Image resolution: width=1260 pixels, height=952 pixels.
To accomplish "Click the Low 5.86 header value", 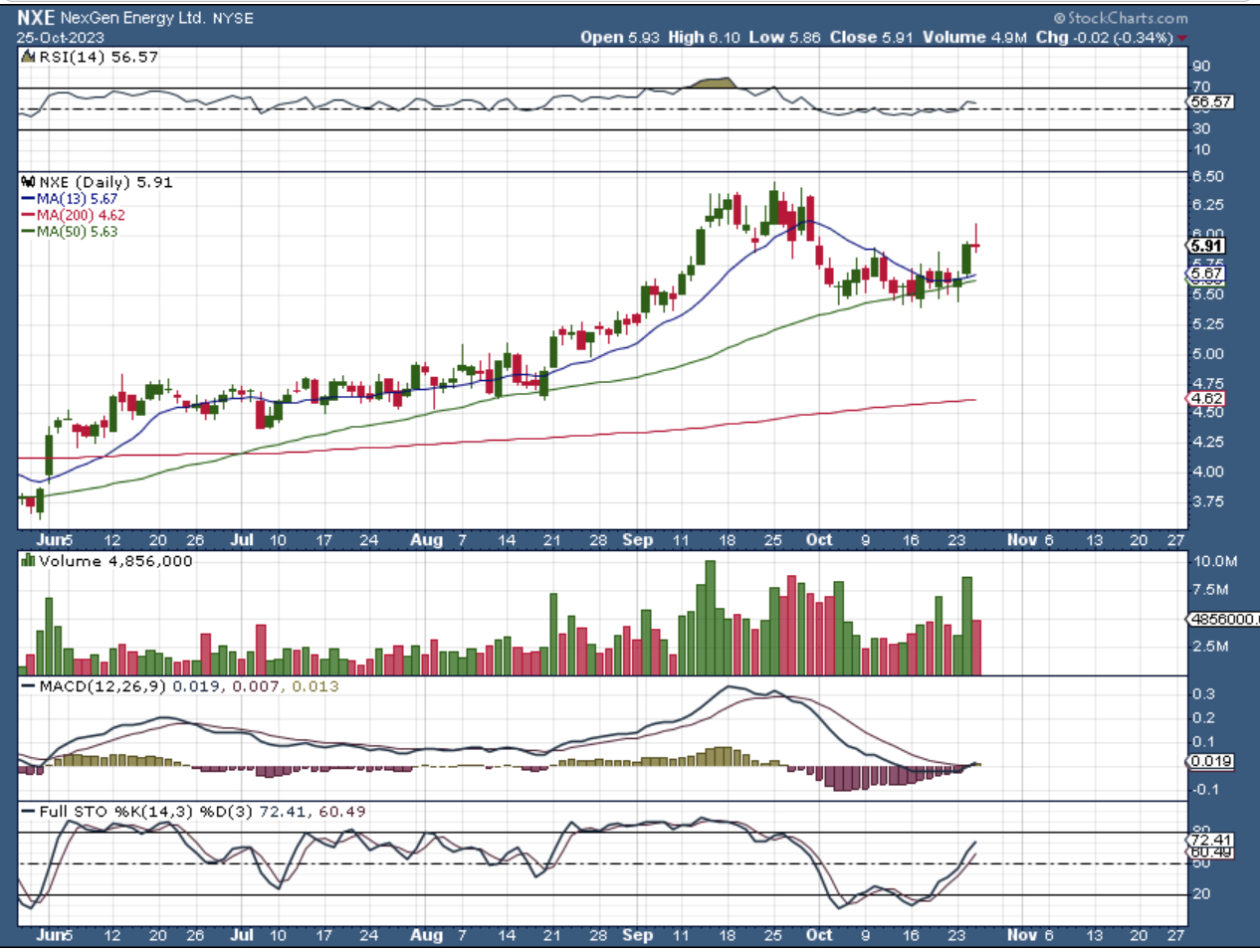I will 784,37.
